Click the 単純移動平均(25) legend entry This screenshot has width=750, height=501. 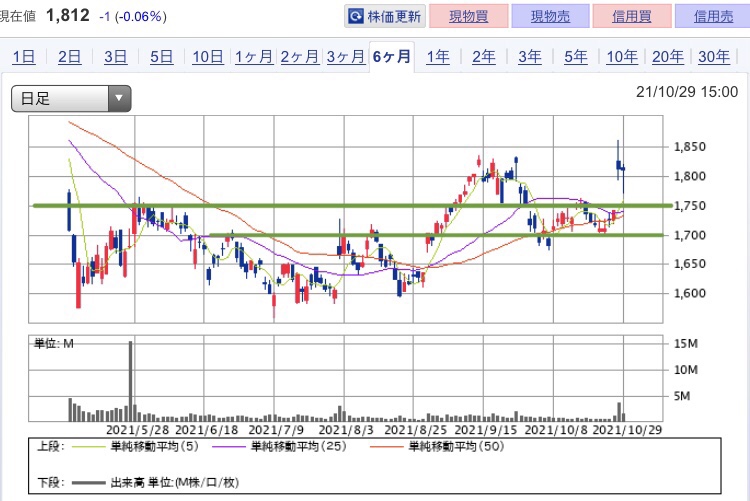[x=279, y=446]
